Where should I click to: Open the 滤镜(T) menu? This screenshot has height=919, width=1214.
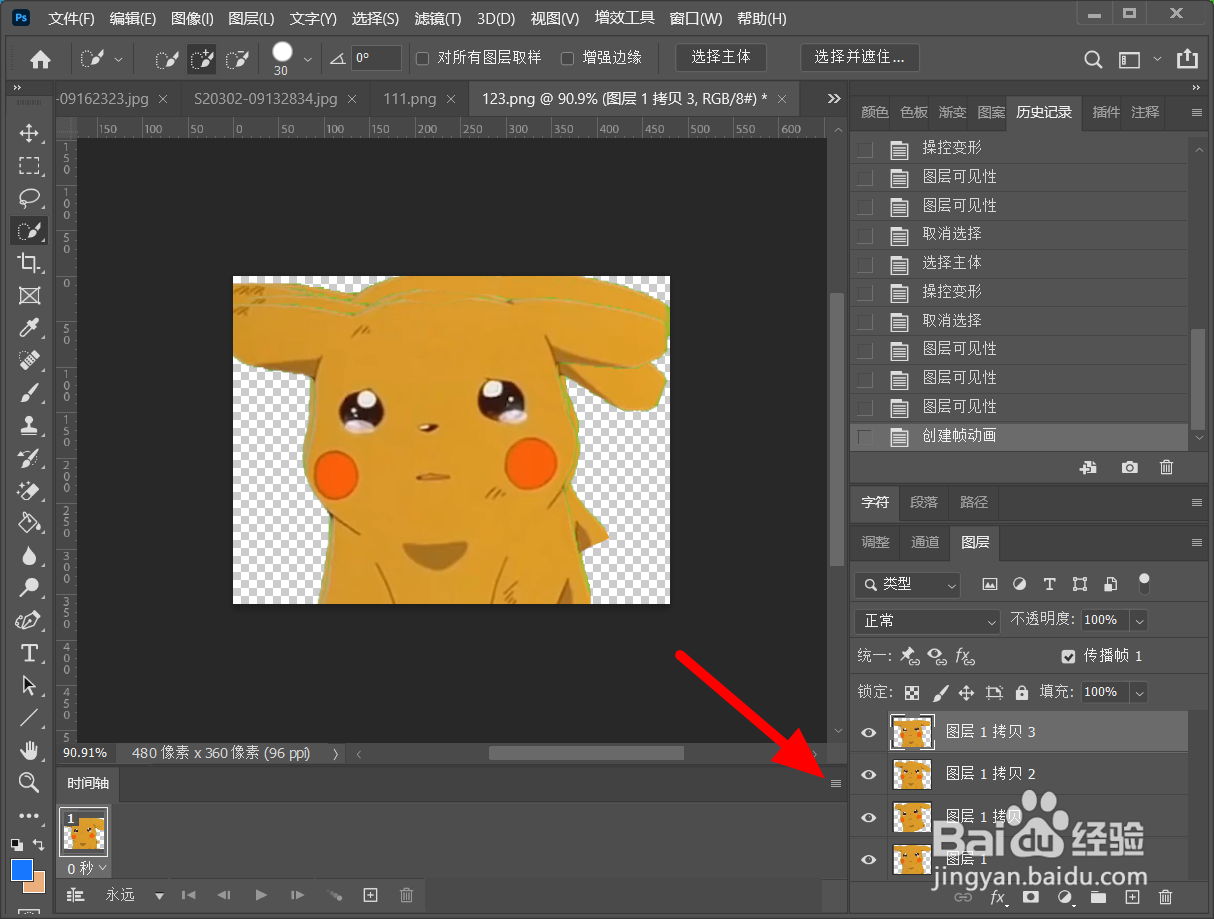[437, 18]
